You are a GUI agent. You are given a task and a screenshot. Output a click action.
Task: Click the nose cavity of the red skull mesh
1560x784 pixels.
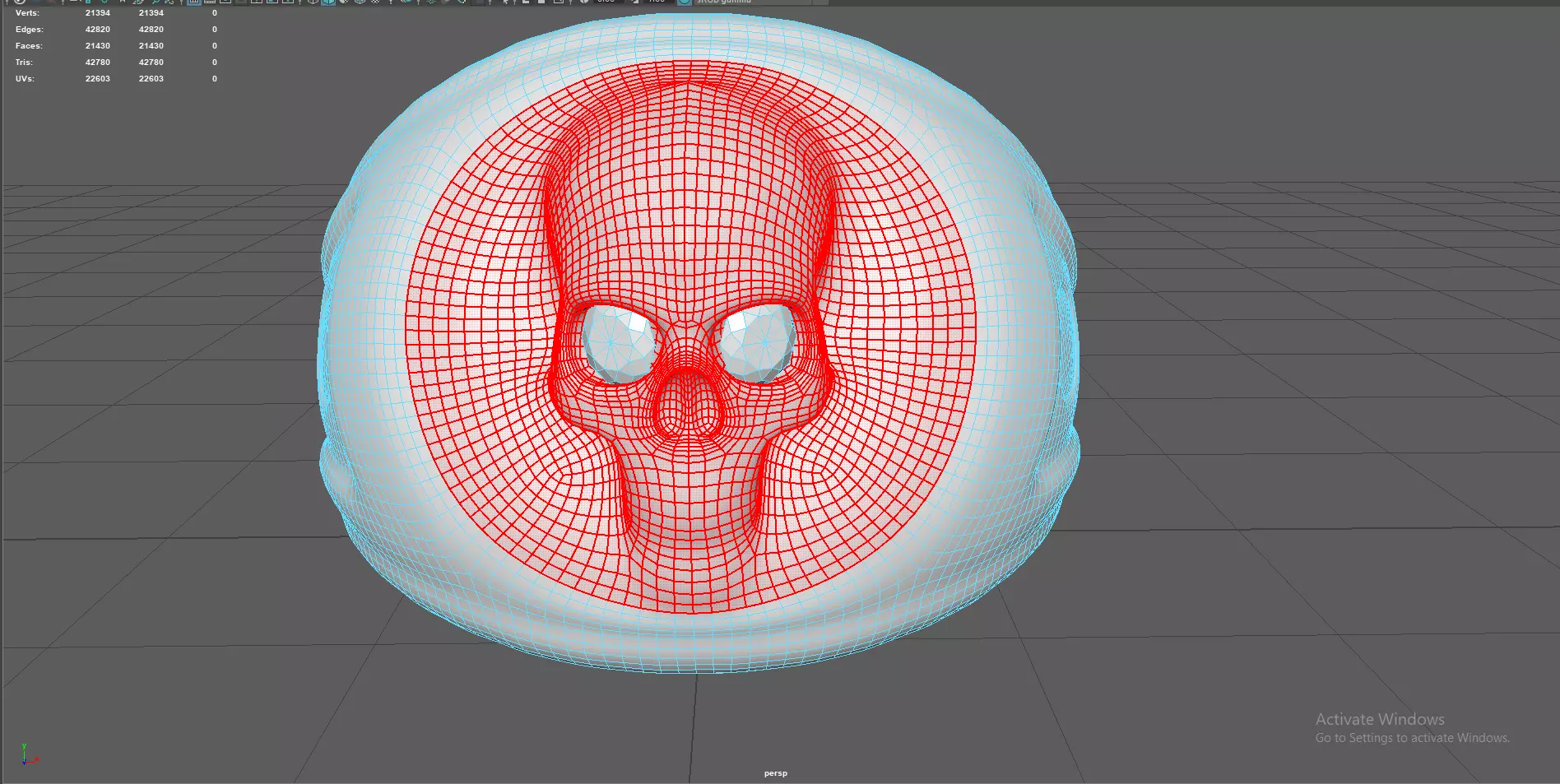[x=689, y=405]
